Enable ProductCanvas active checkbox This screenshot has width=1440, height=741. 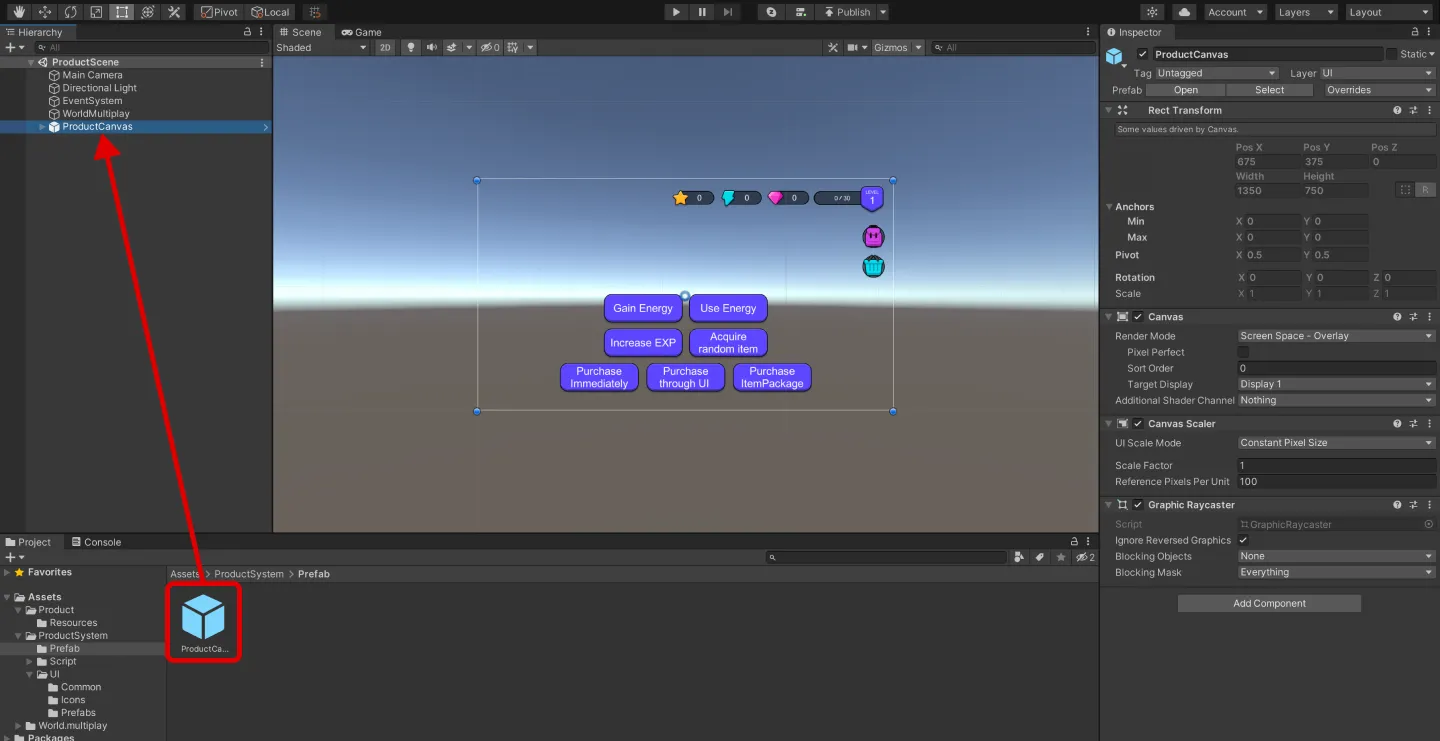[1143, 54]
